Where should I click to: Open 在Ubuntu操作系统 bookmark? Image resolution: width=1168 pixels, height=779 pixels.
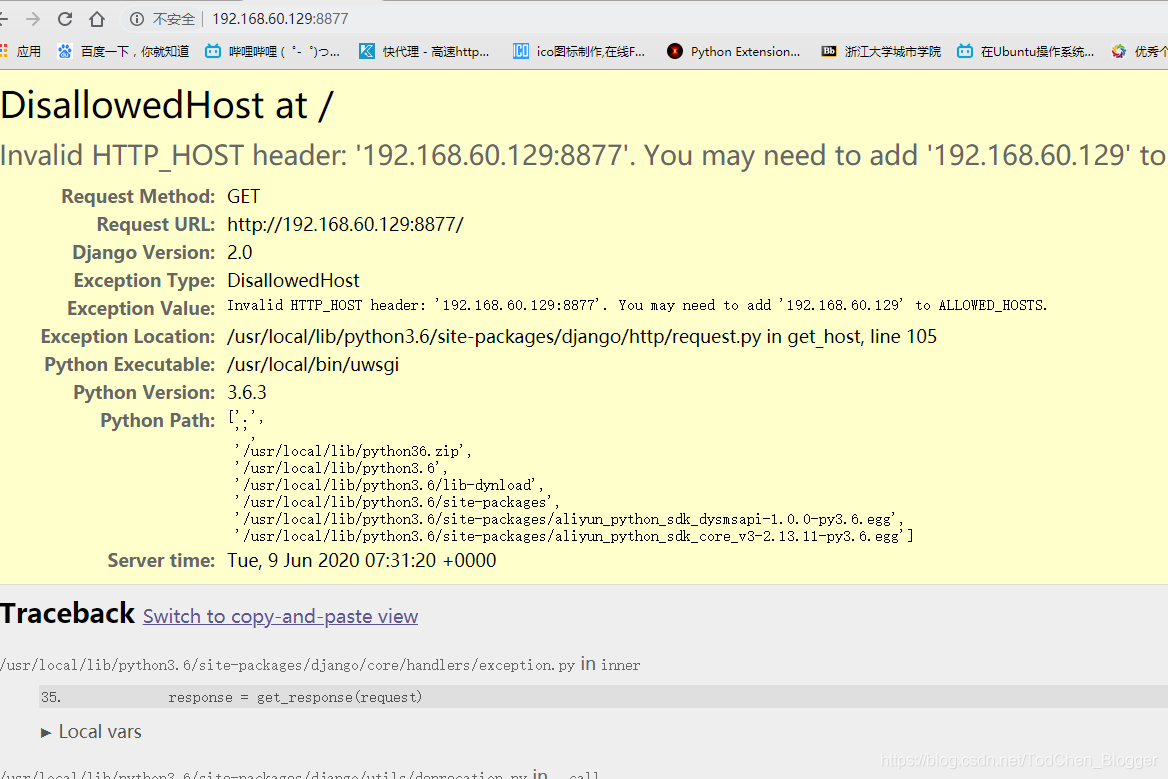tap(1026, 51)
